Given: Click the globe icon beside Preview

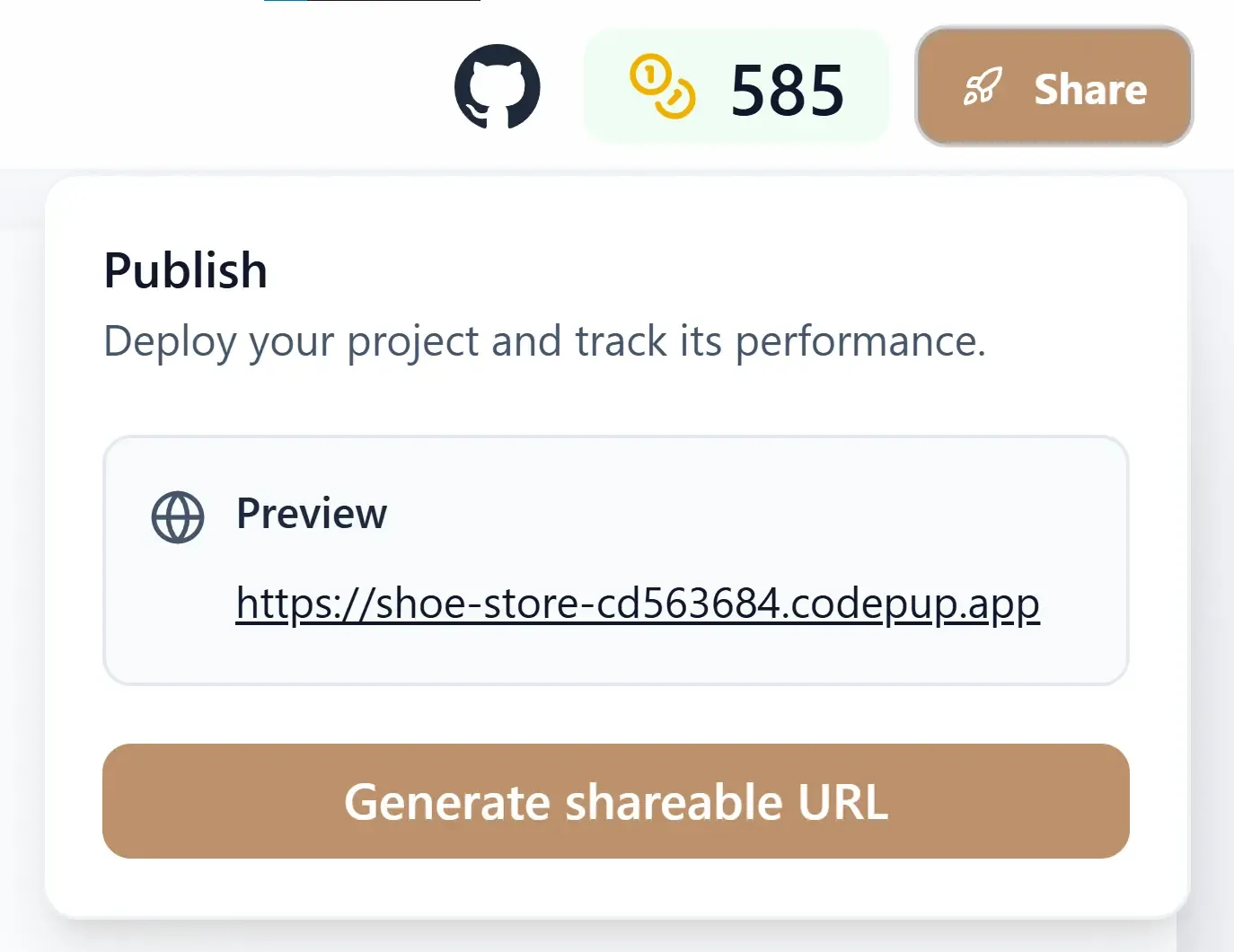Looking at the screenshot, I should coord(178,517).
